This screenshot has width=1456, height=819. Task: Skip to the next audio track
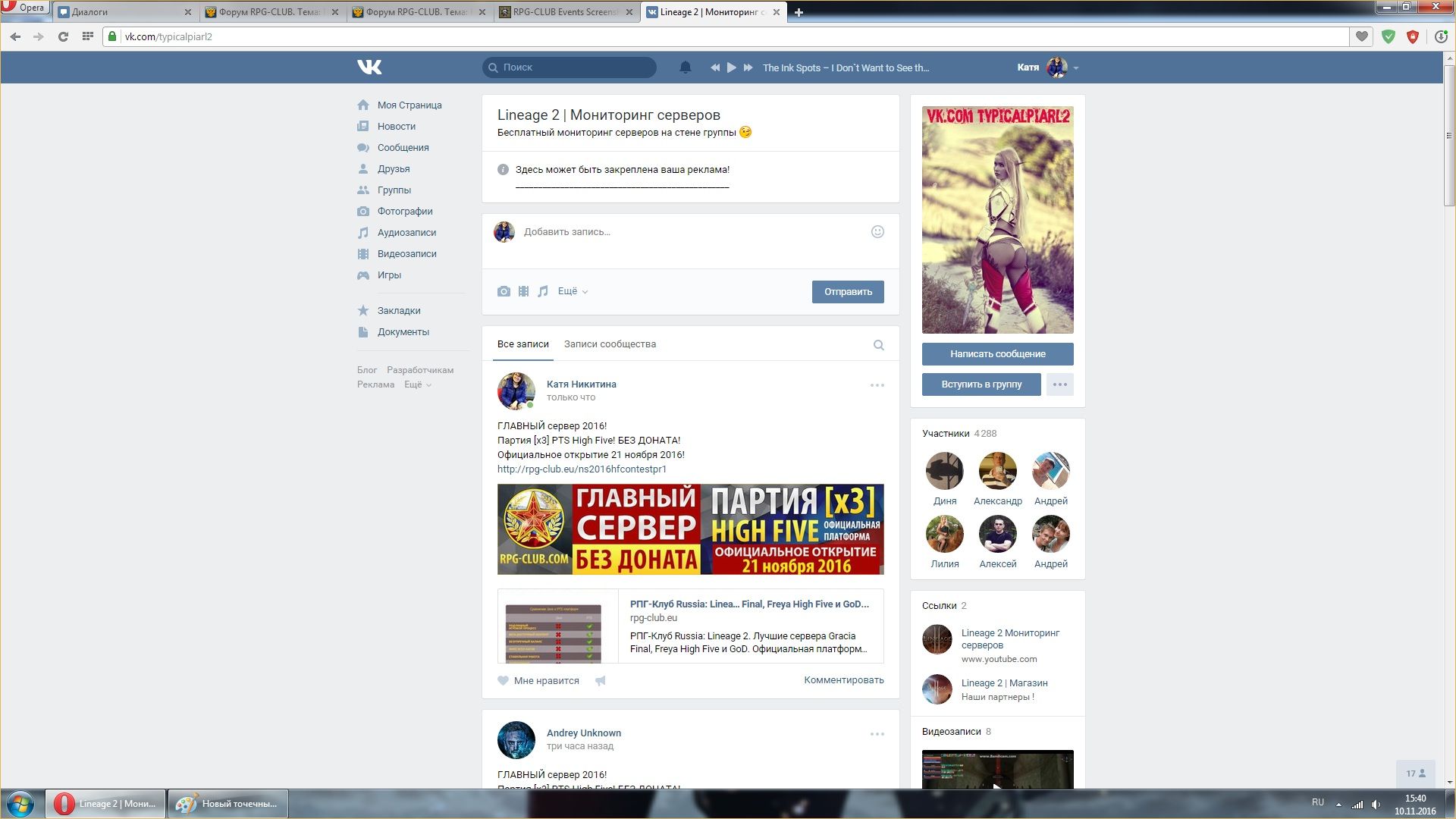click(748, 67)
